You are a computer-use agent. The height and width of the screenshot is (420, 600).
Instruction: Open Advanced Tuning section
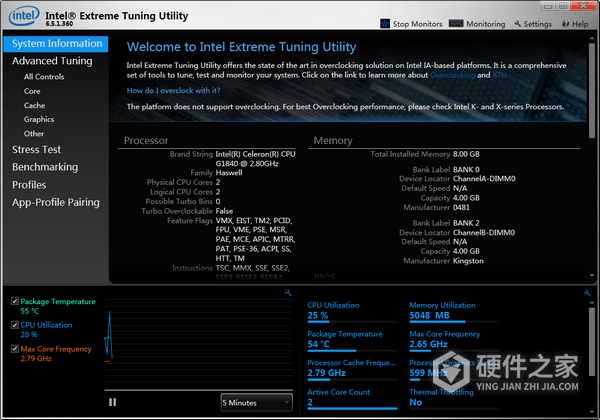(52, 61)
